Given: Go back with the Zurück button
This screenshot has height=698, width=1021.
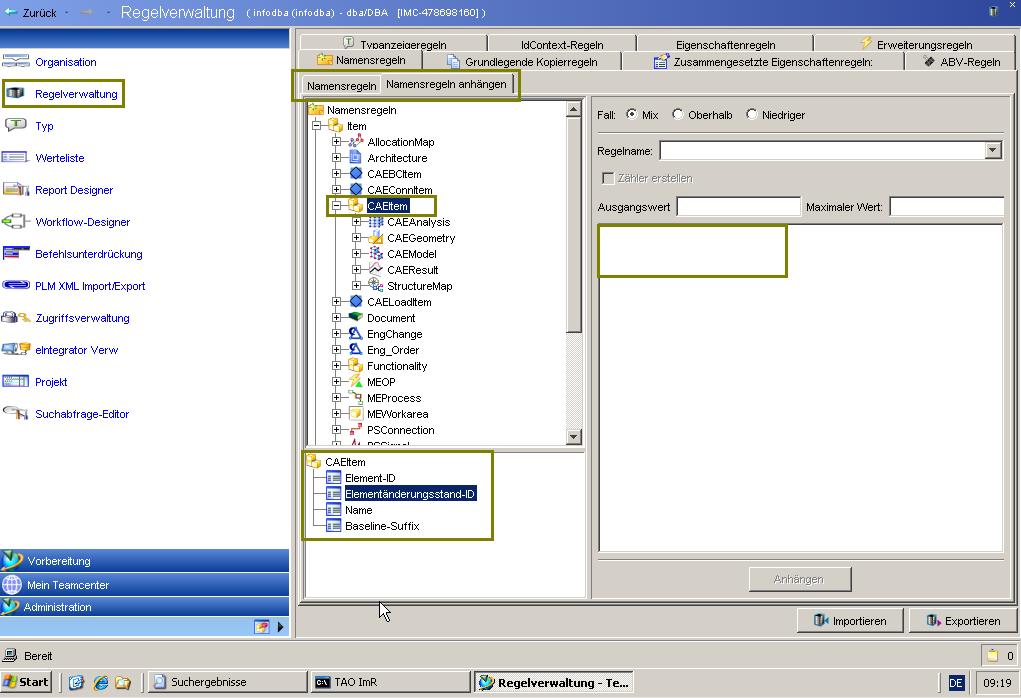Looking at the screenshot, I should [31, 12].
